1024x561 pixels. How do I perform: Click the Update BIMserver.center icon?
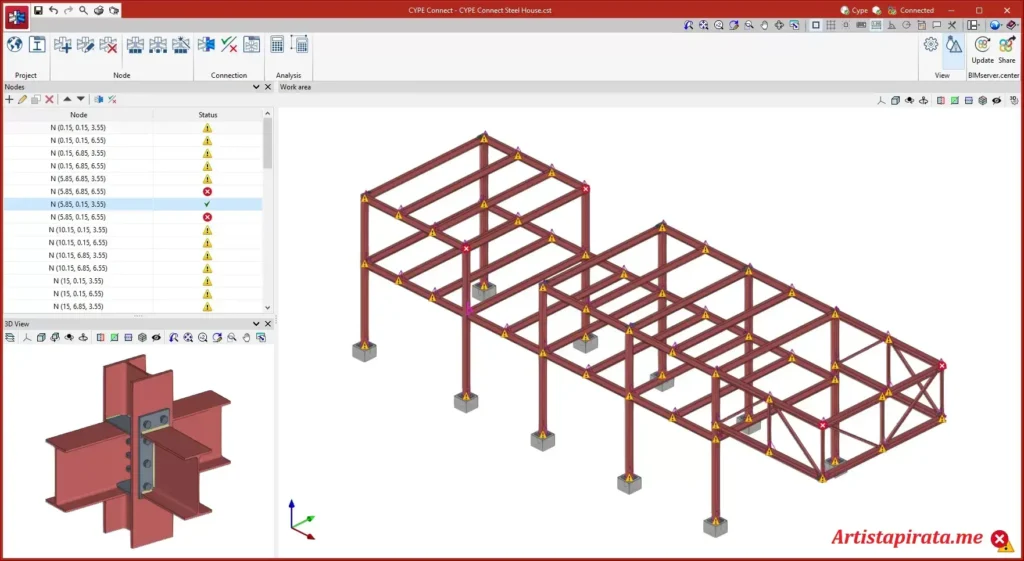click(x=982, y=45)
